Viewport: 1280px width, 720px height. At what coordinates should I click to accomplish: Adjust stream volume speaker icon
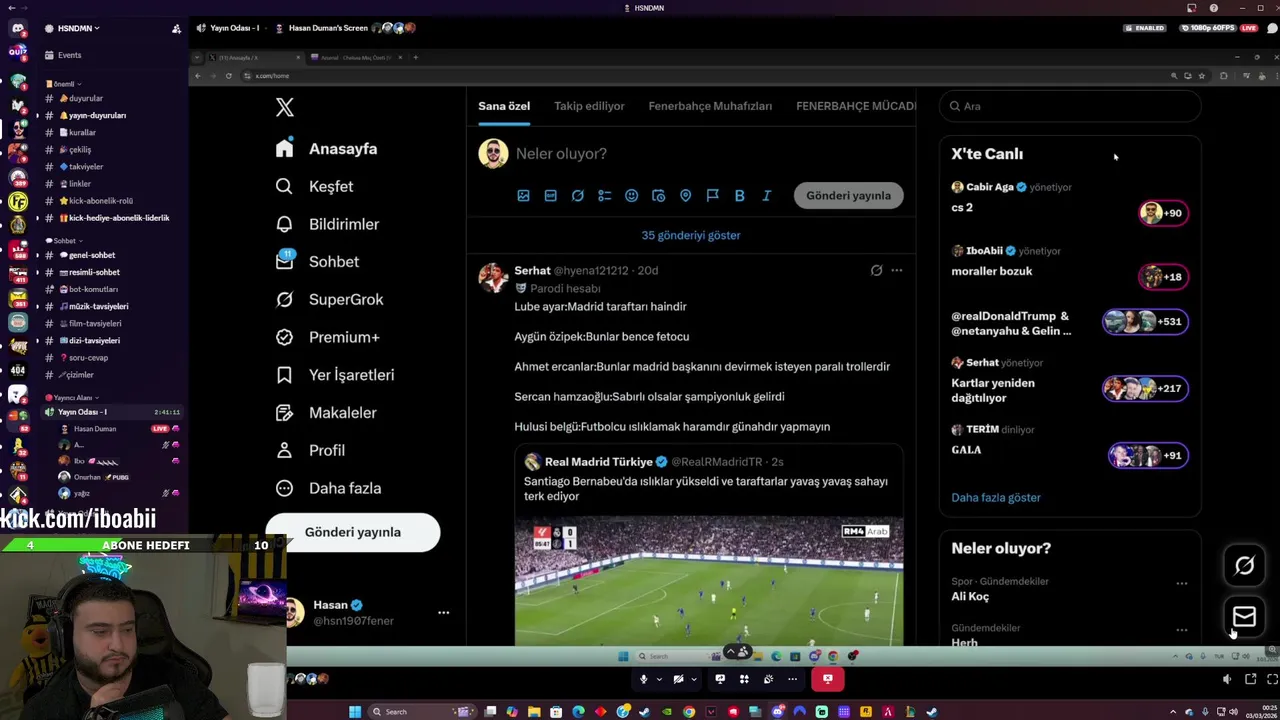(x=1226, y=679)
